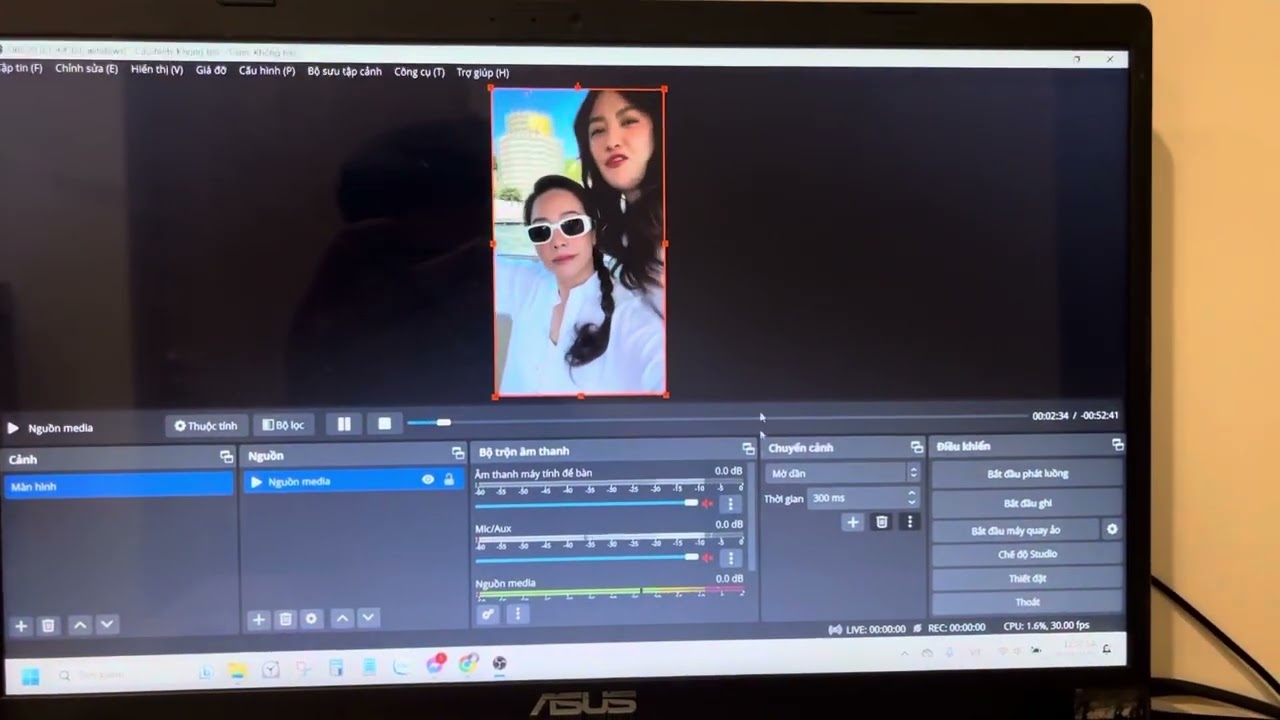Viewport: 1280px width, 720px height.
Task: Open the Mờ dần transition dropdown
Action: [x=843, y=473]
